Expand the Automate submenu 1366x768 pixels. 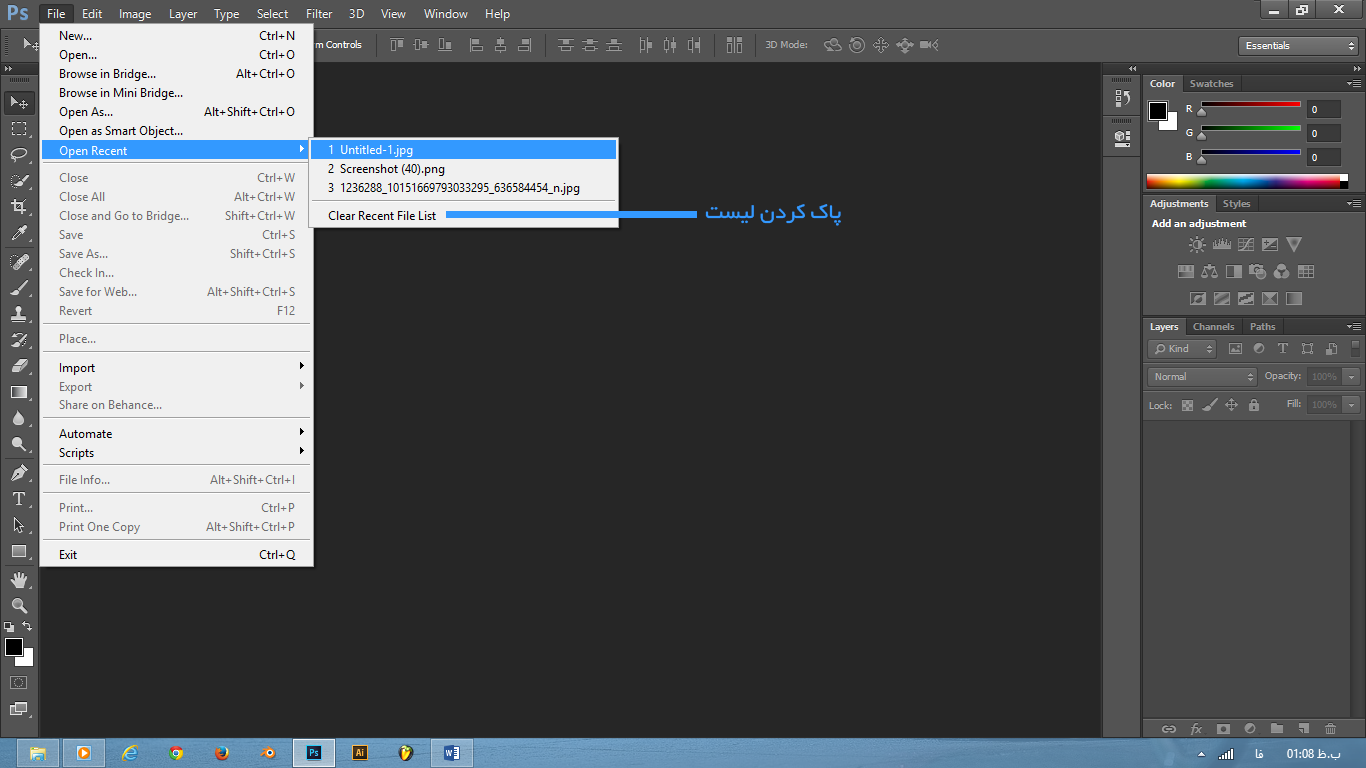pyautogui.click(x=176, y=434)
